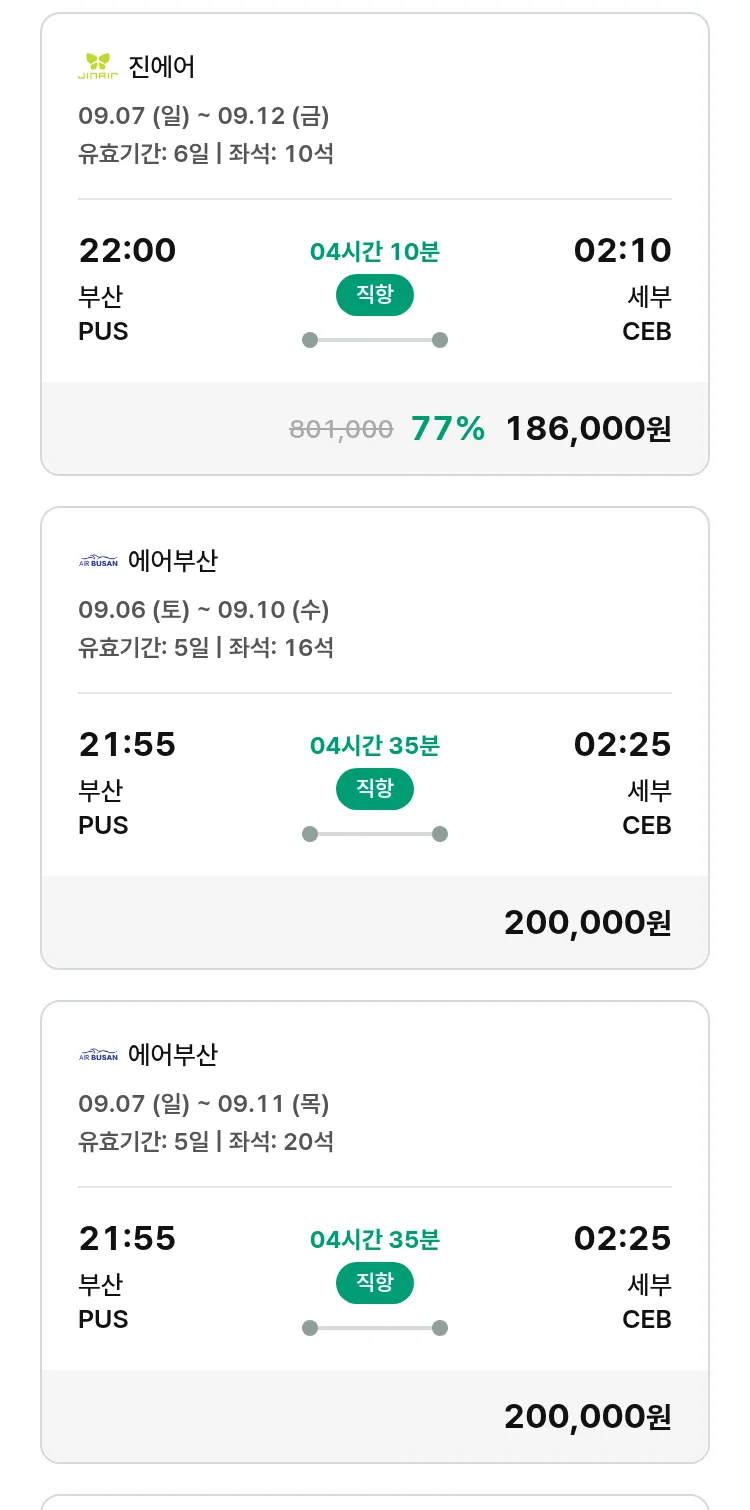
Task: Select the 200,000원 price for 09.06 departure
Action: tap(587, 922)
